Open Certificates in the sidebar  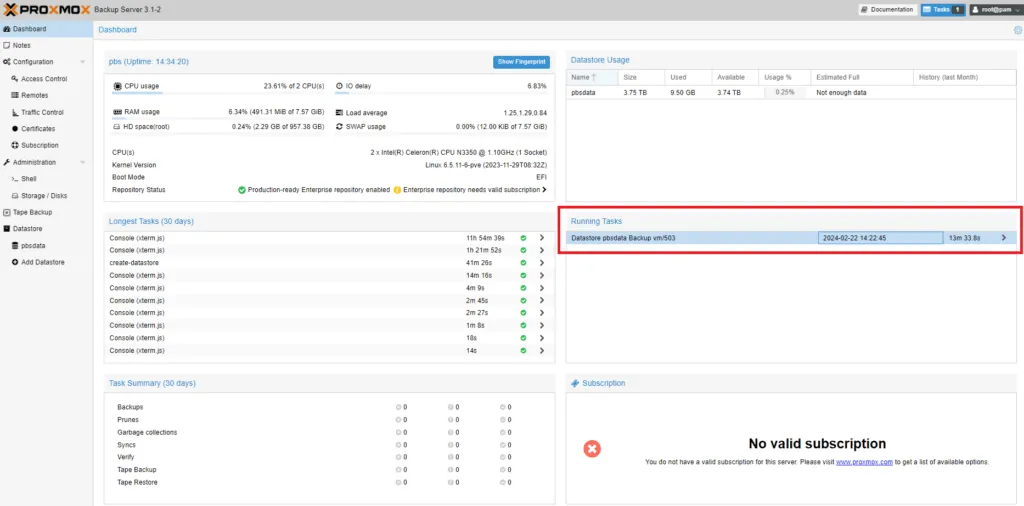[38, 129]
